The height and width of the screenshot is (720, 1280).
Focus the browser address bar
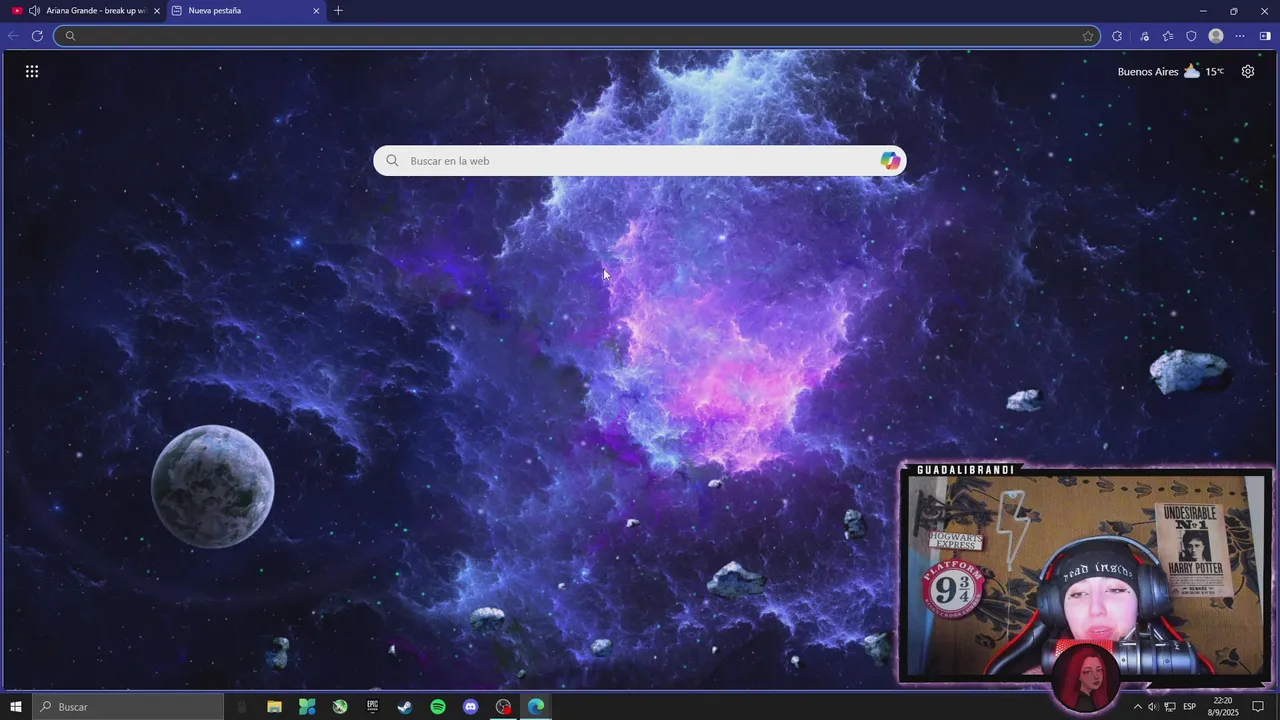coord(575,36)
